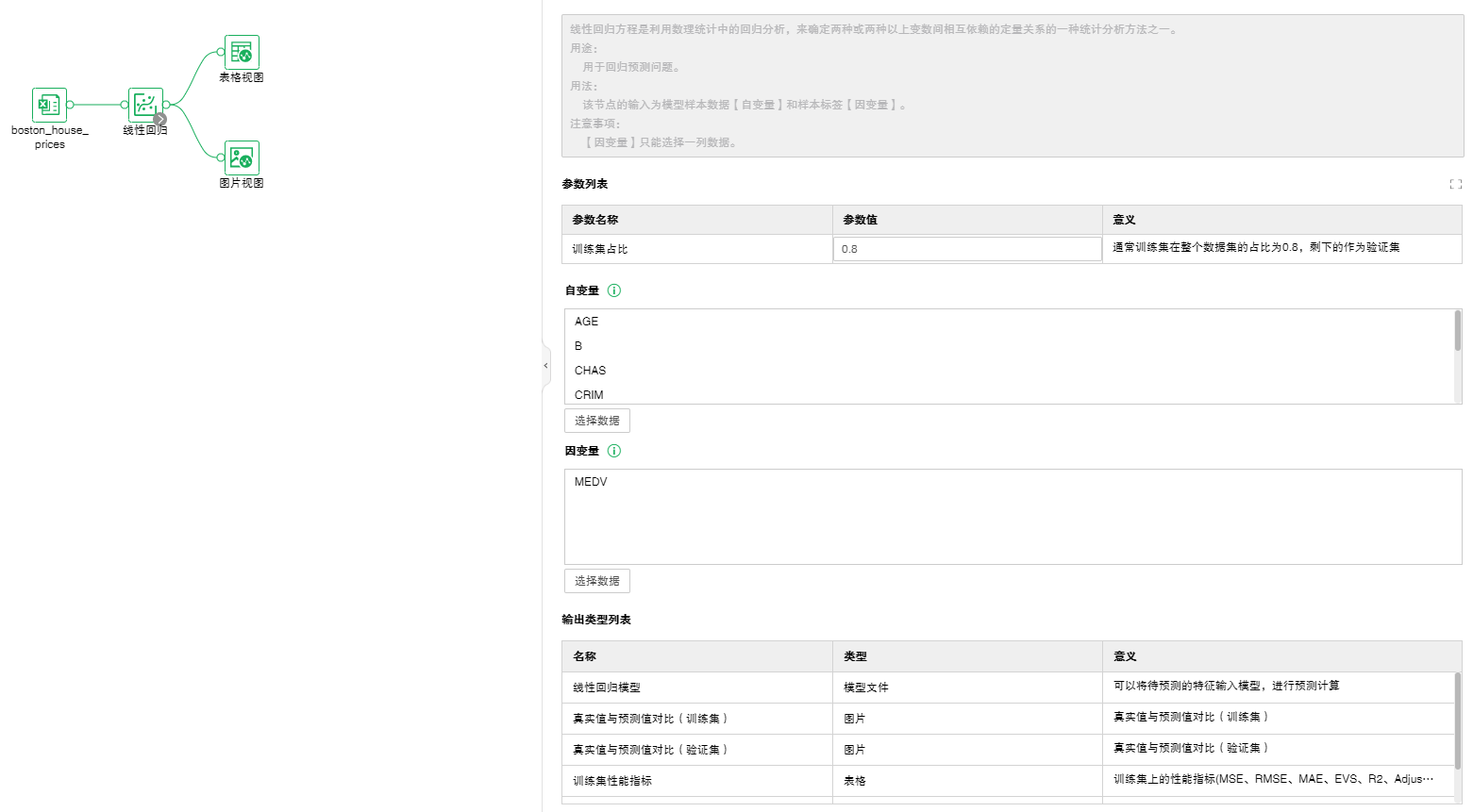Image resolution: width=1473 pixels, height=812 pixels.
Task: Expand the 参数列表 panel to fullscreen
Action: 1455,184
